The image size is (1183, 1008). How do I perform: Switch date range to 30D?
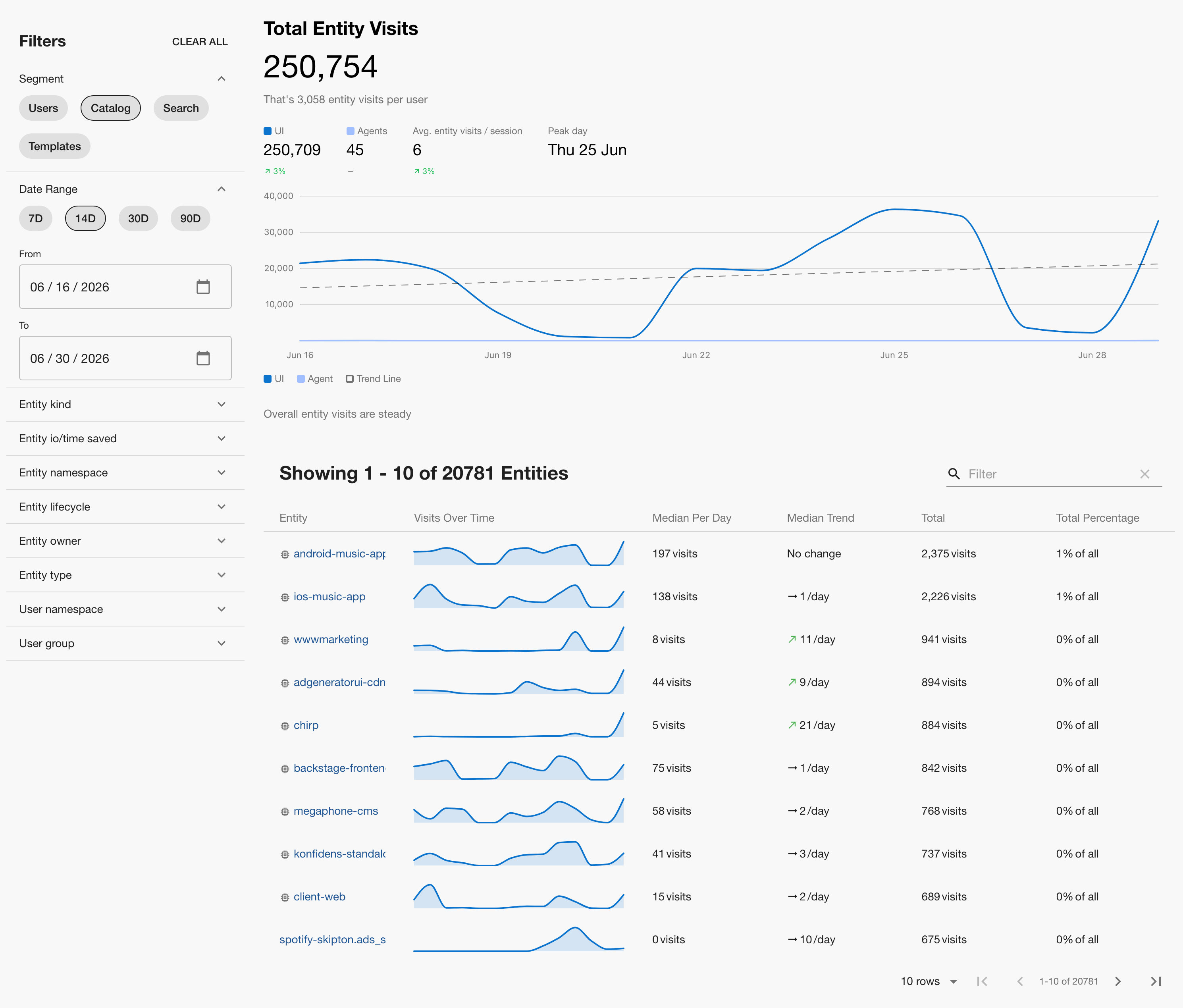[138, 218]
